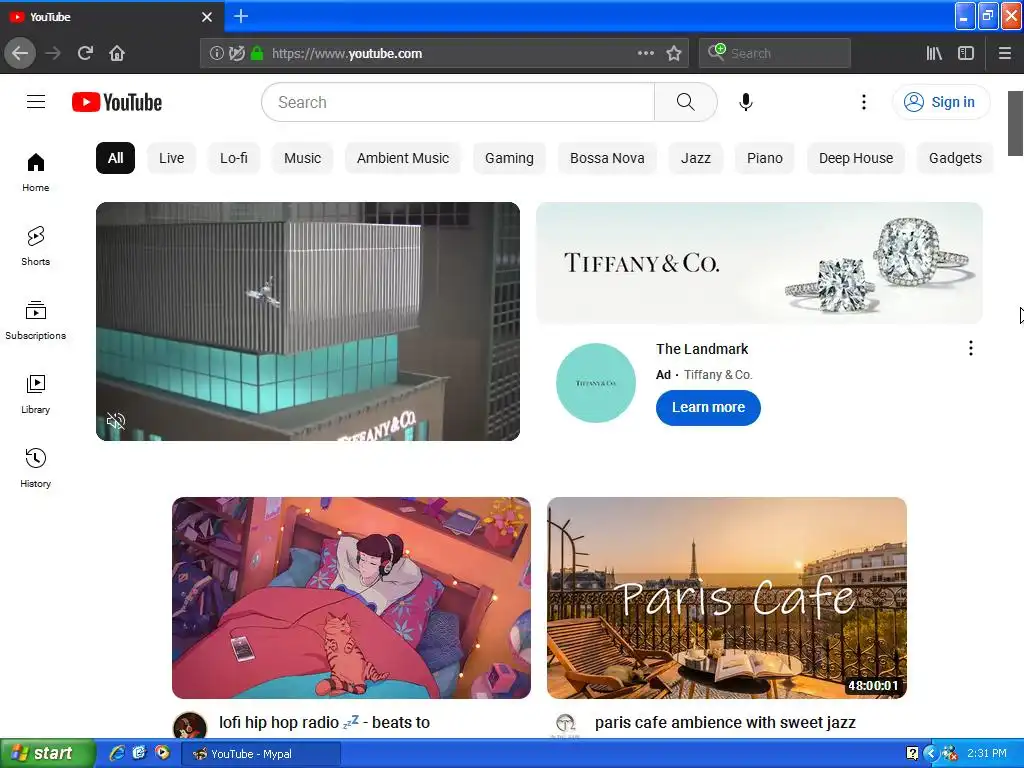Close the YouTube tab
1024x768 pixels.
pyautogui.click(x=207, y=17)
